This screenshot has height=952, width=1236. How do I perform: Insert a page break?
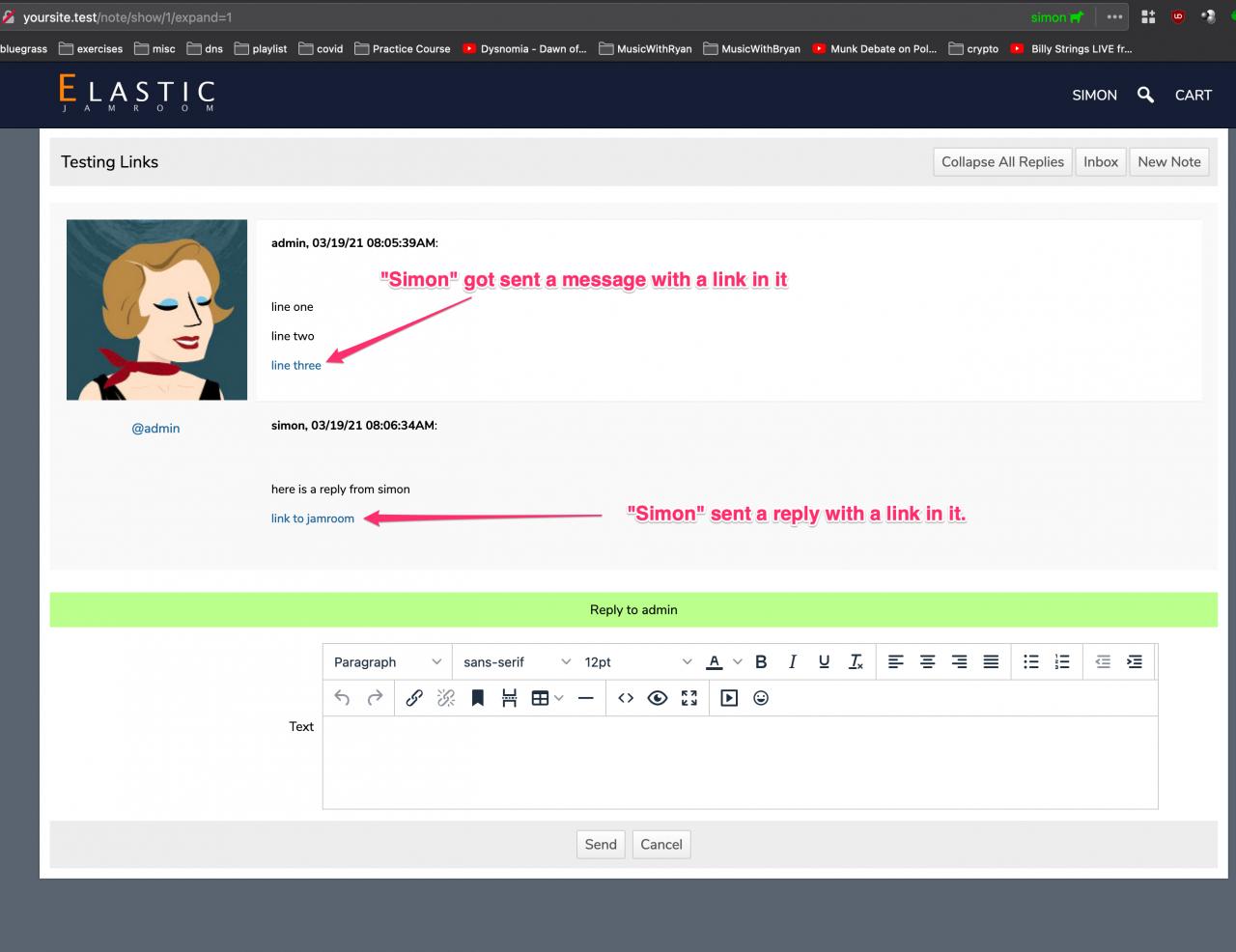509,698
